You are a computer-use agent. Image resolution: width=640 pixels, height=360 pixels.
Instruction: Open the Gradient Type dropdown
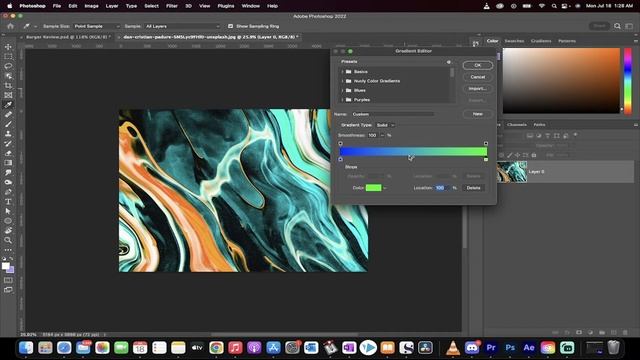coord(385,125)
